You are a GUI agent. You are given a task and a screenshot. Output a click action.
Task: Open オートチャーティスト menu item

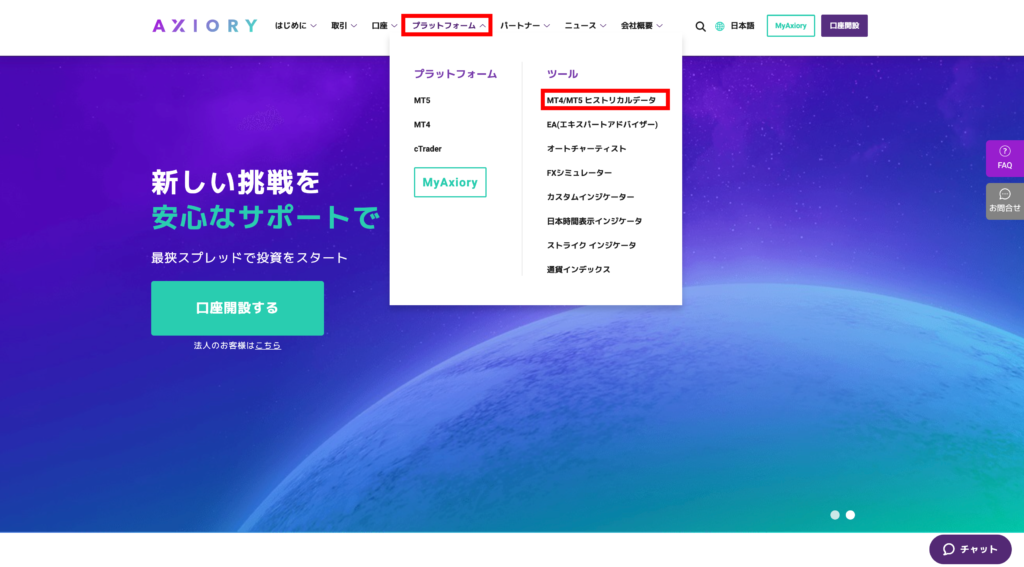586,148
